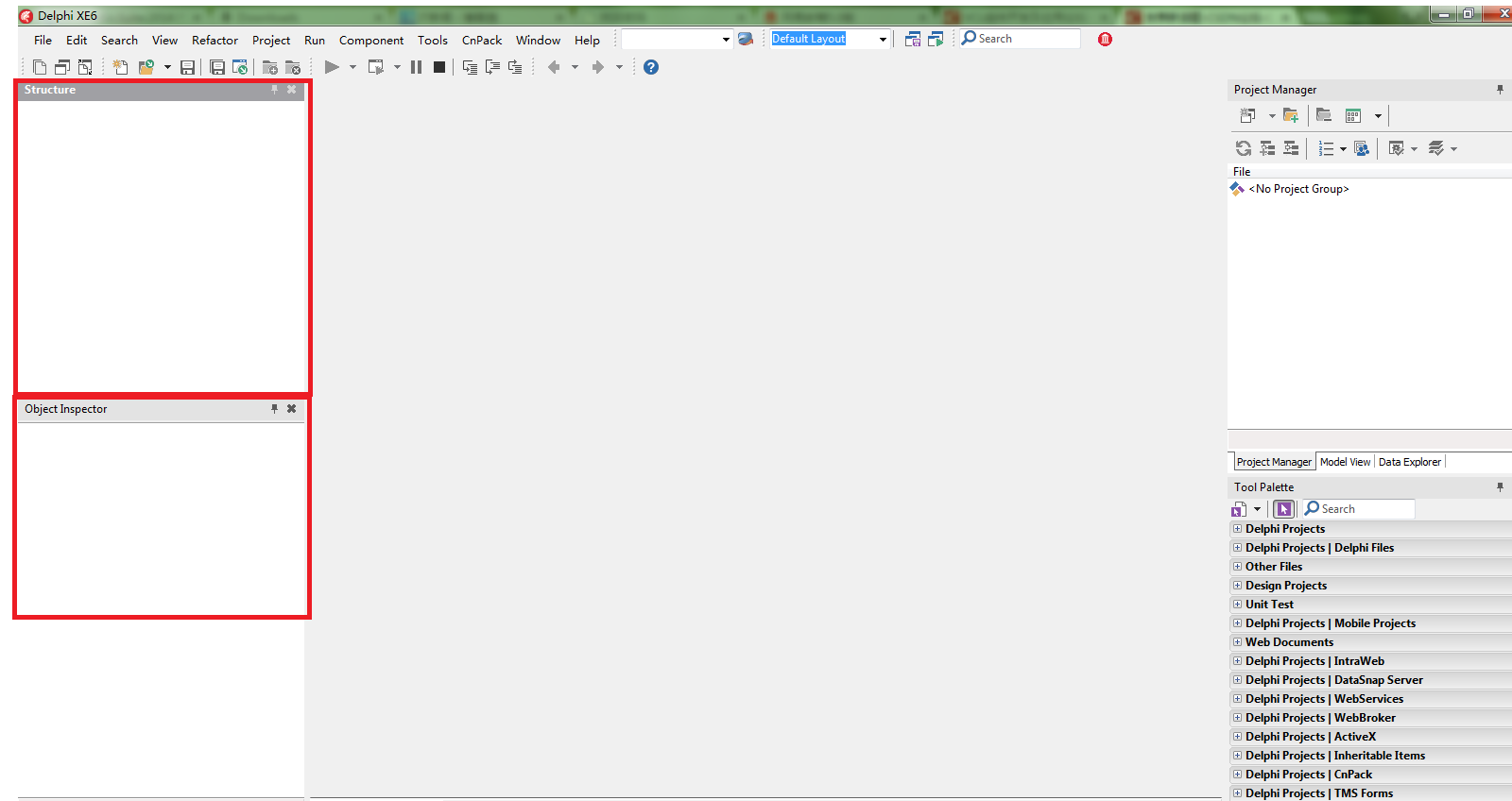The width and height of the screenshot is (1512, 801).
Task: Expand the back navigation history arrow
Action: [575, 67]
